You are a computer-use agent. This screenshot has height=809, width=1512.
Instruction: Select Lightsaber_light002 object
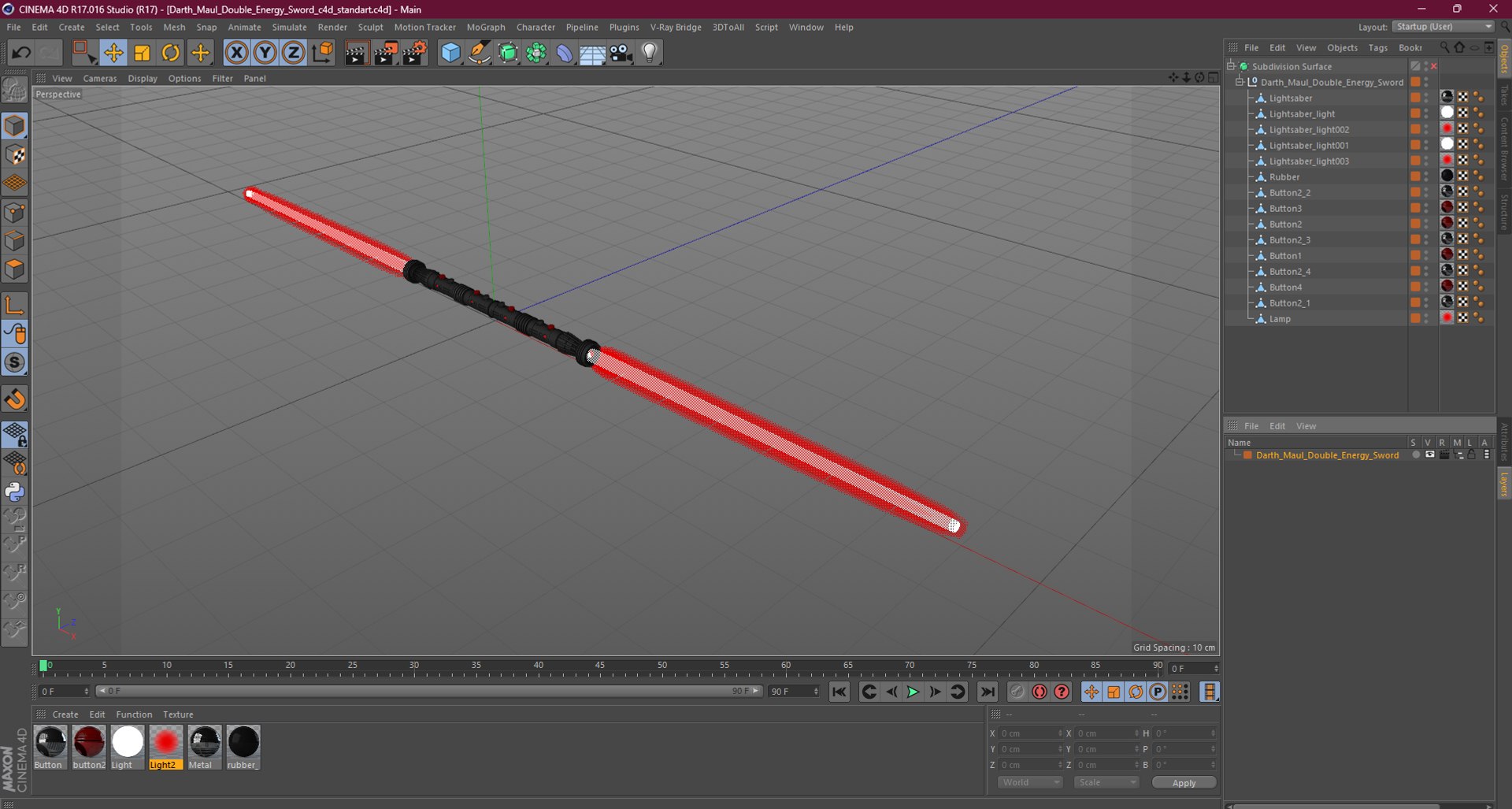1309,129
